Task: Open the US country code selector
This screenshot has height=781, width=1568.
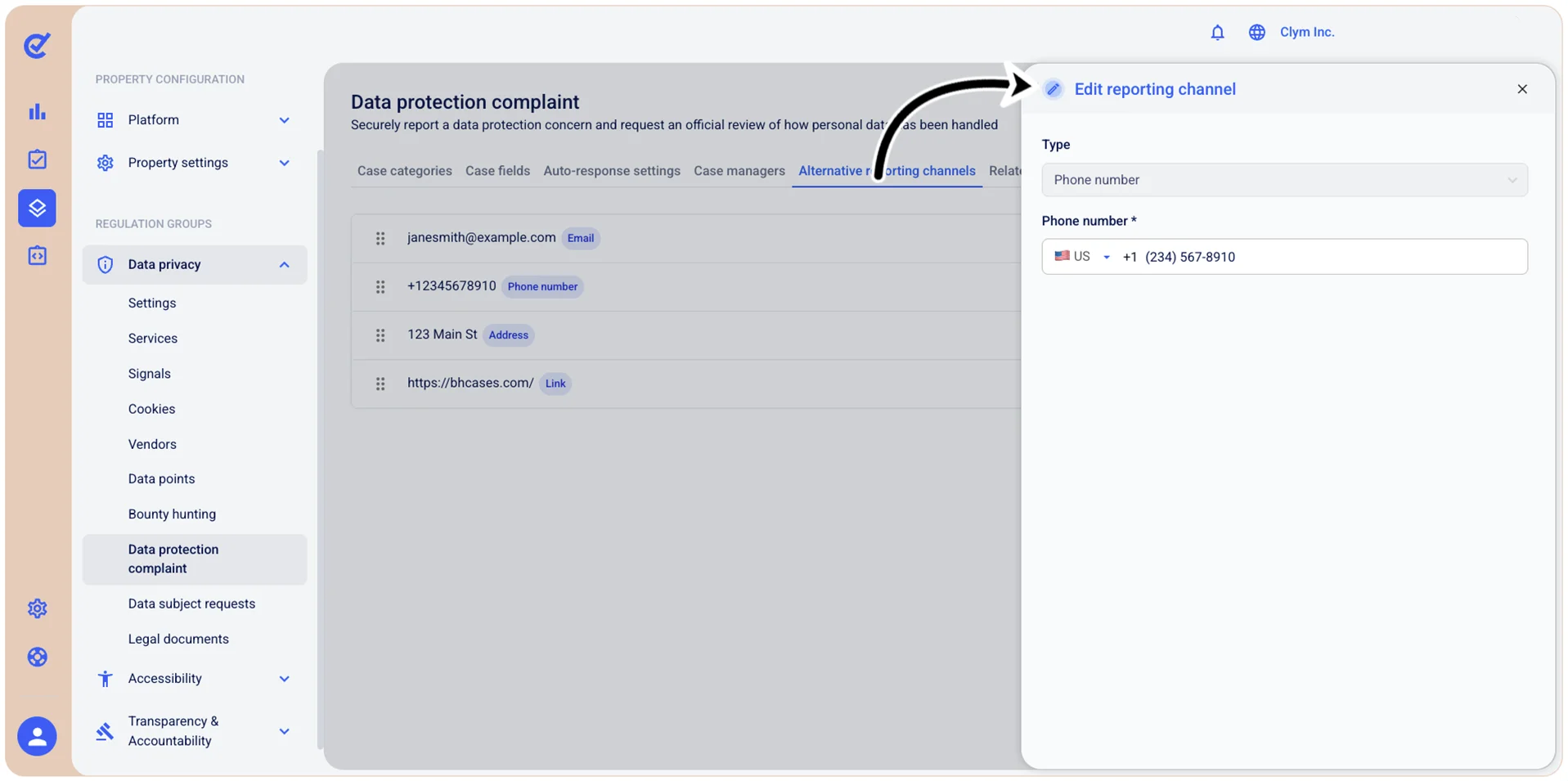Action: click(1081, 257)
